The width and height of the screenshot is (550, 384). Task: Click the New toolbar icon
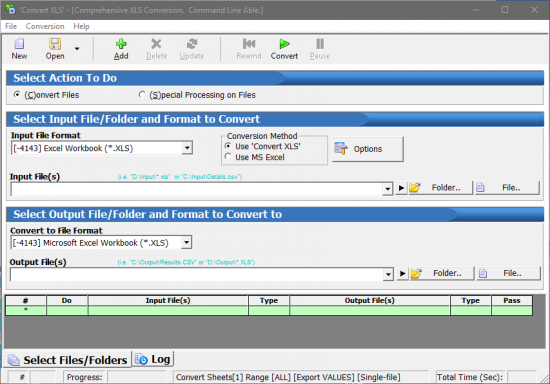pyautogui.click(x=19, y=44)
